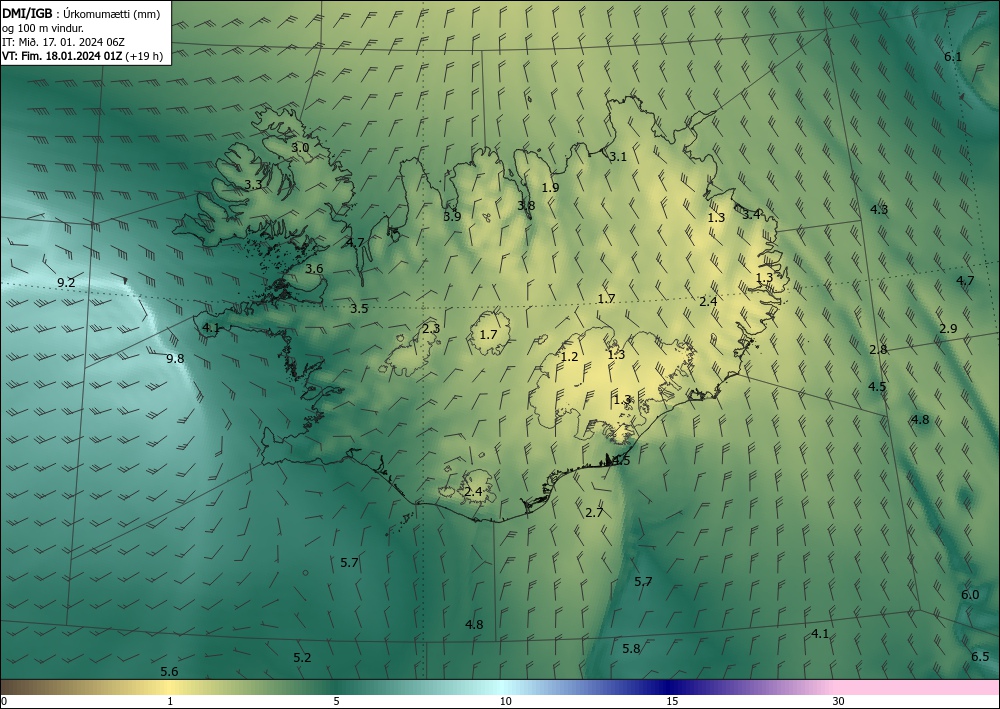
Task: Click the 3.8 value on the map
Action: (526, 205)
